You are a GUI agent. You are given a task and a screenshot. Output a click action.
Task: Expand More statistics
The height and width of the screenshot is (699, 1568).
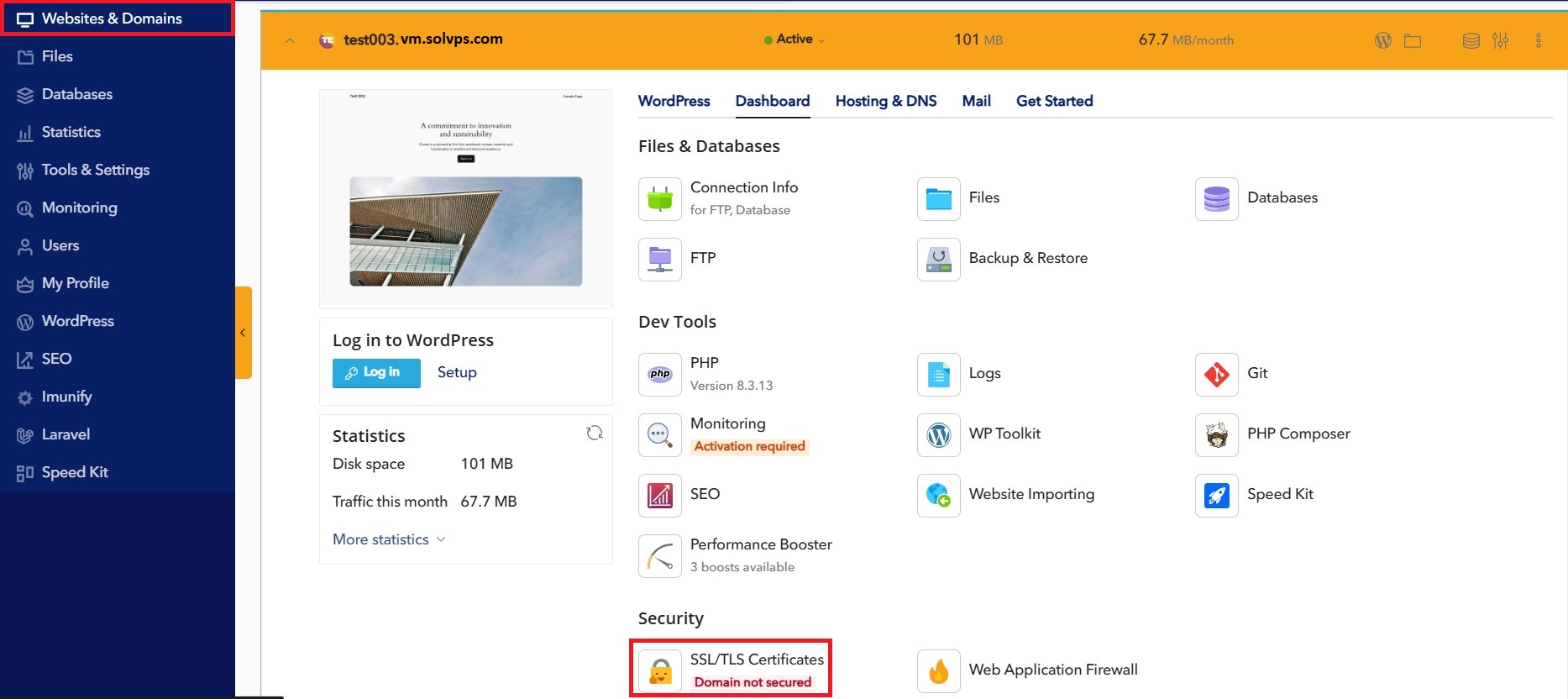[389, 539]
